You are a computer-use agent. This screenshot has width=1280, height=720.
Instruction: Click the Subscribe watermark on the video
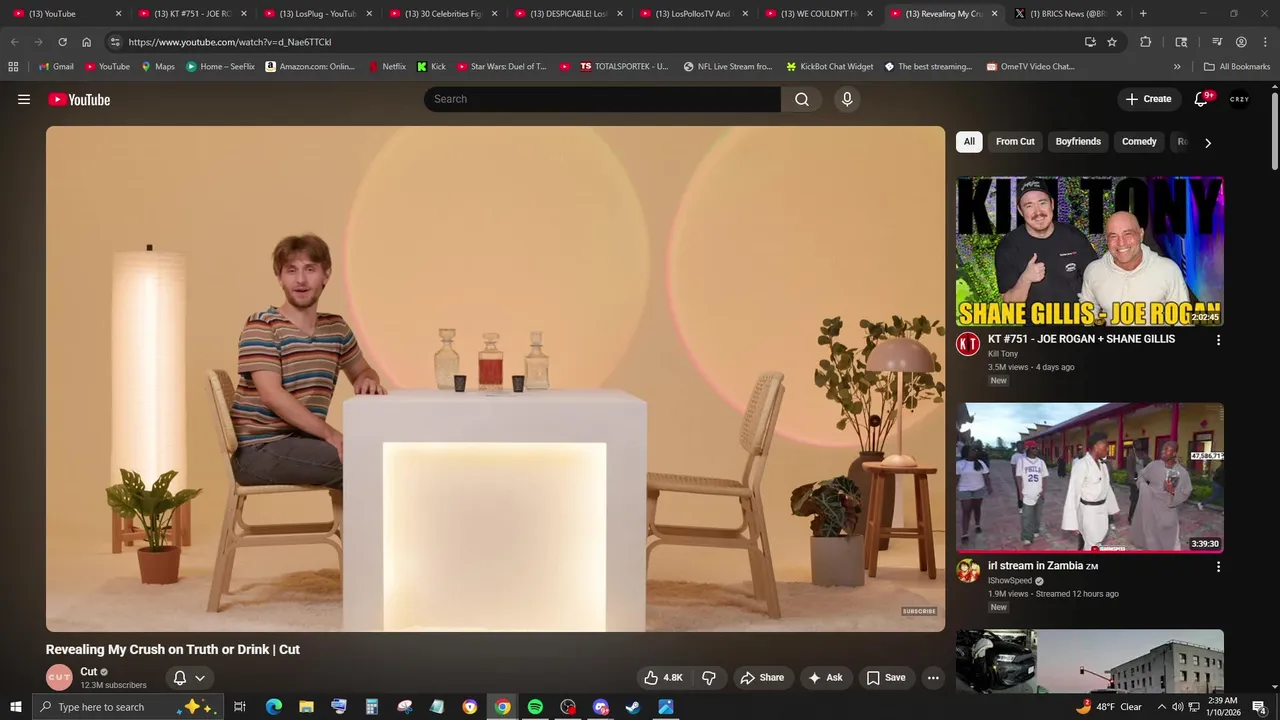(919, 611)
